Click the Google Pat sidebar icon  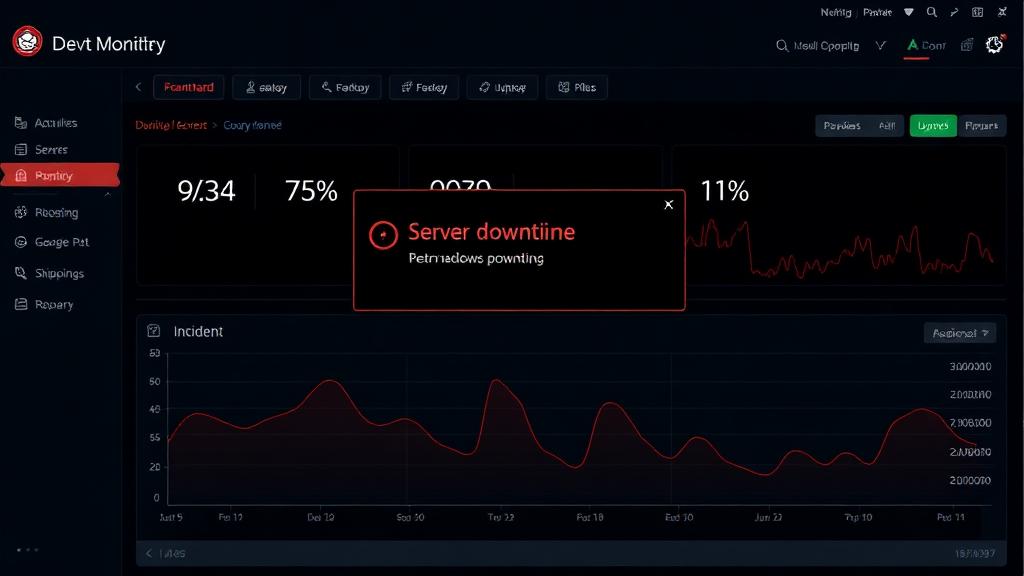tap(20, 242)
